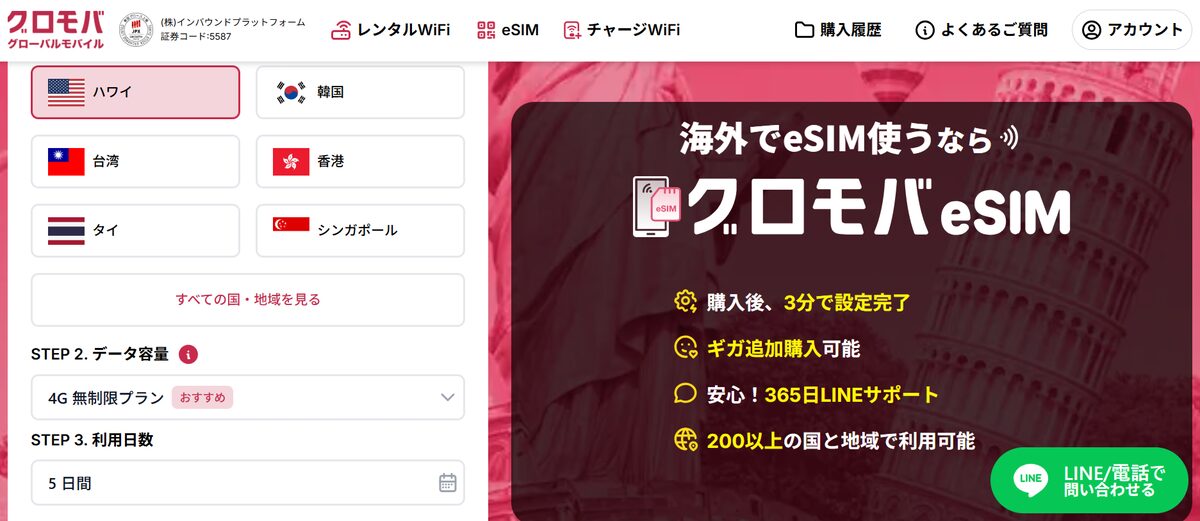Open the 4G 無制限プラン dropdown
The image size is (1200, 521).
click(248, 398)
